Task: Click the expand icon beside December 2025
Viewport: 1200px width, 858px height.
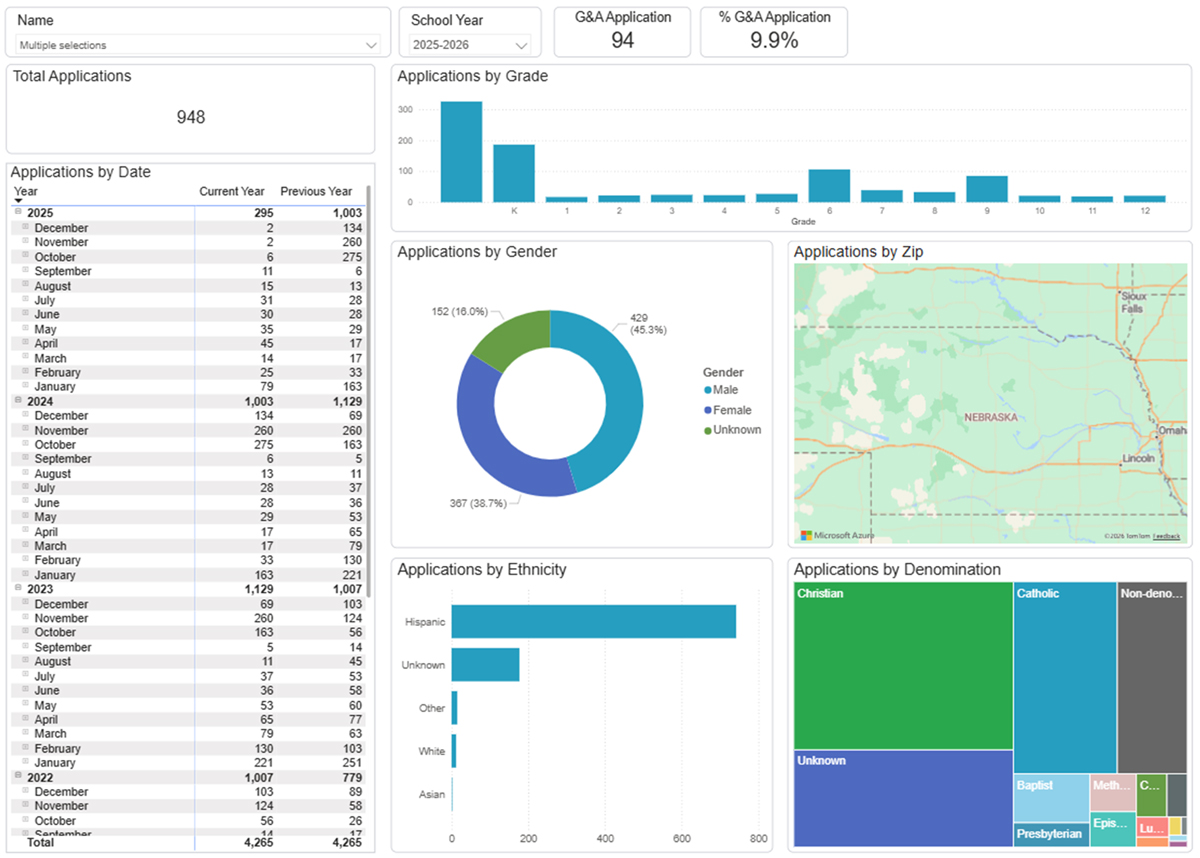Action: pyautogui.click(x=25, y=228)
